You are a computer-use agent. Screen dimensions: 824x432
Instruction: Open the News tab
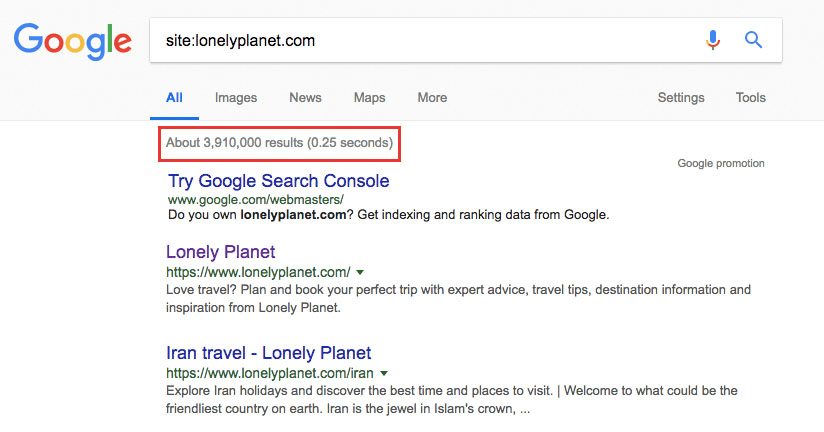tap(305, 98)
